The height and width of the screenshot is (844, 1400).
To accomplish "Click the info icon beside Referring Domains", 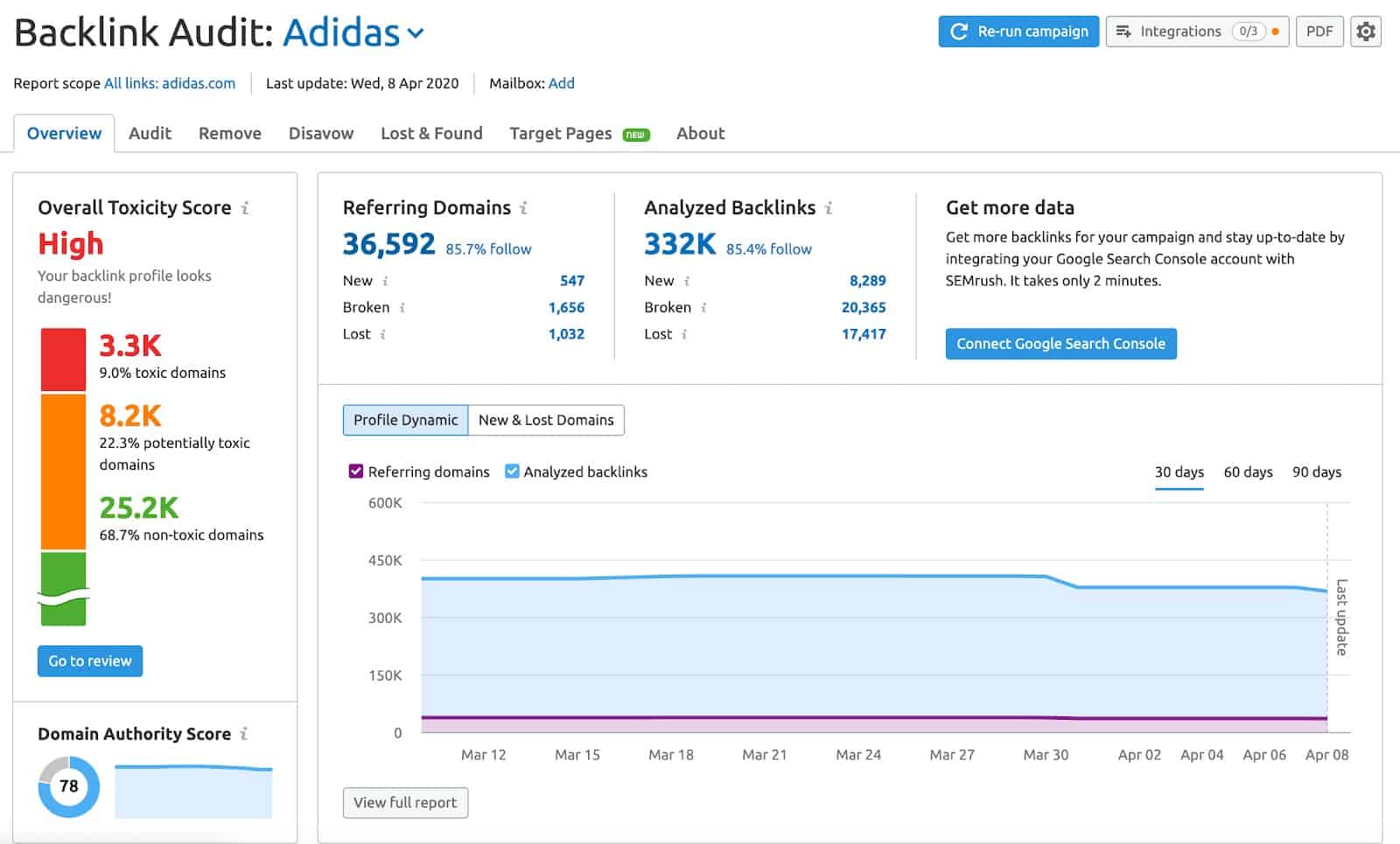I will 523,208.
